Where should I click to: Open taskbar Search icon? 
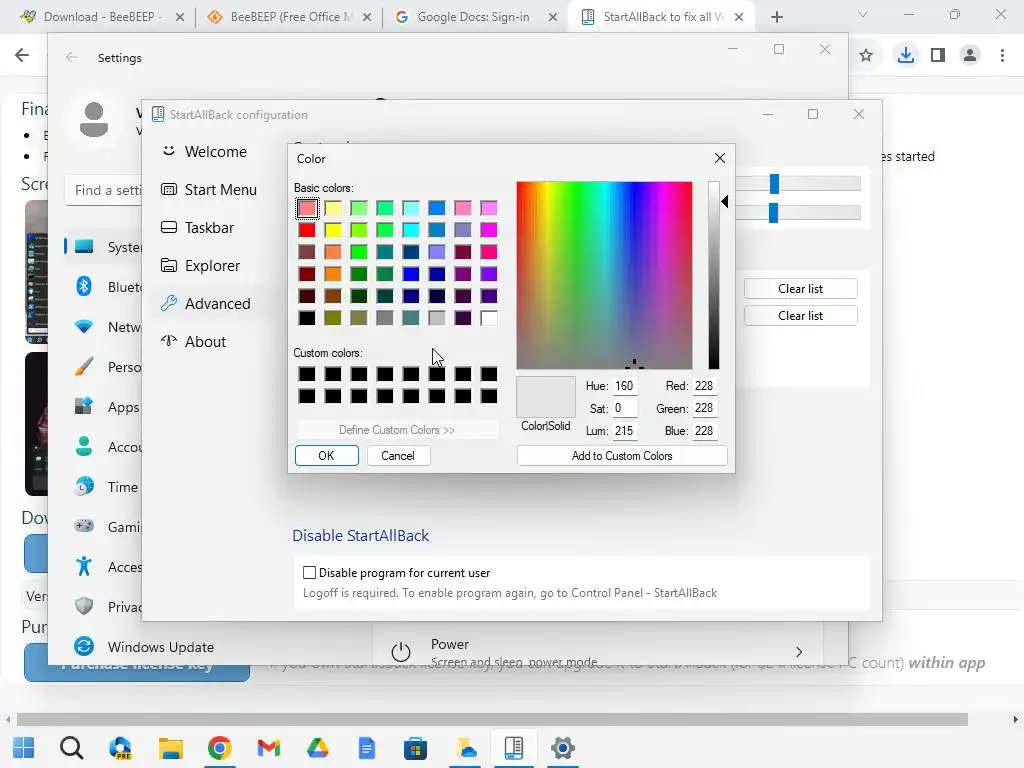(x=72, y=748)
